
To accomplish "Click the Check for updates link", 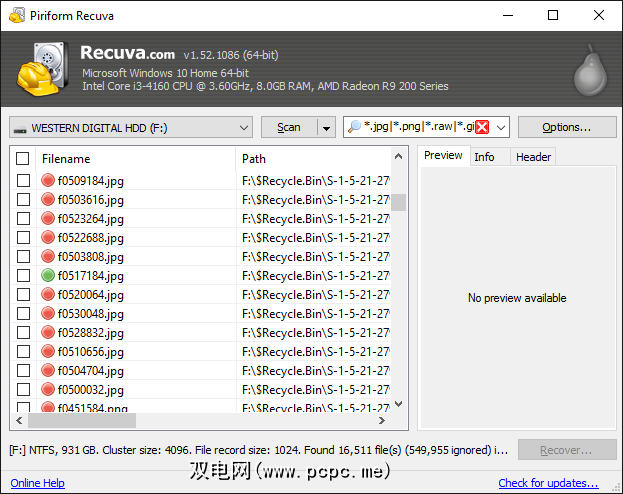I will (x=549, y=483).
